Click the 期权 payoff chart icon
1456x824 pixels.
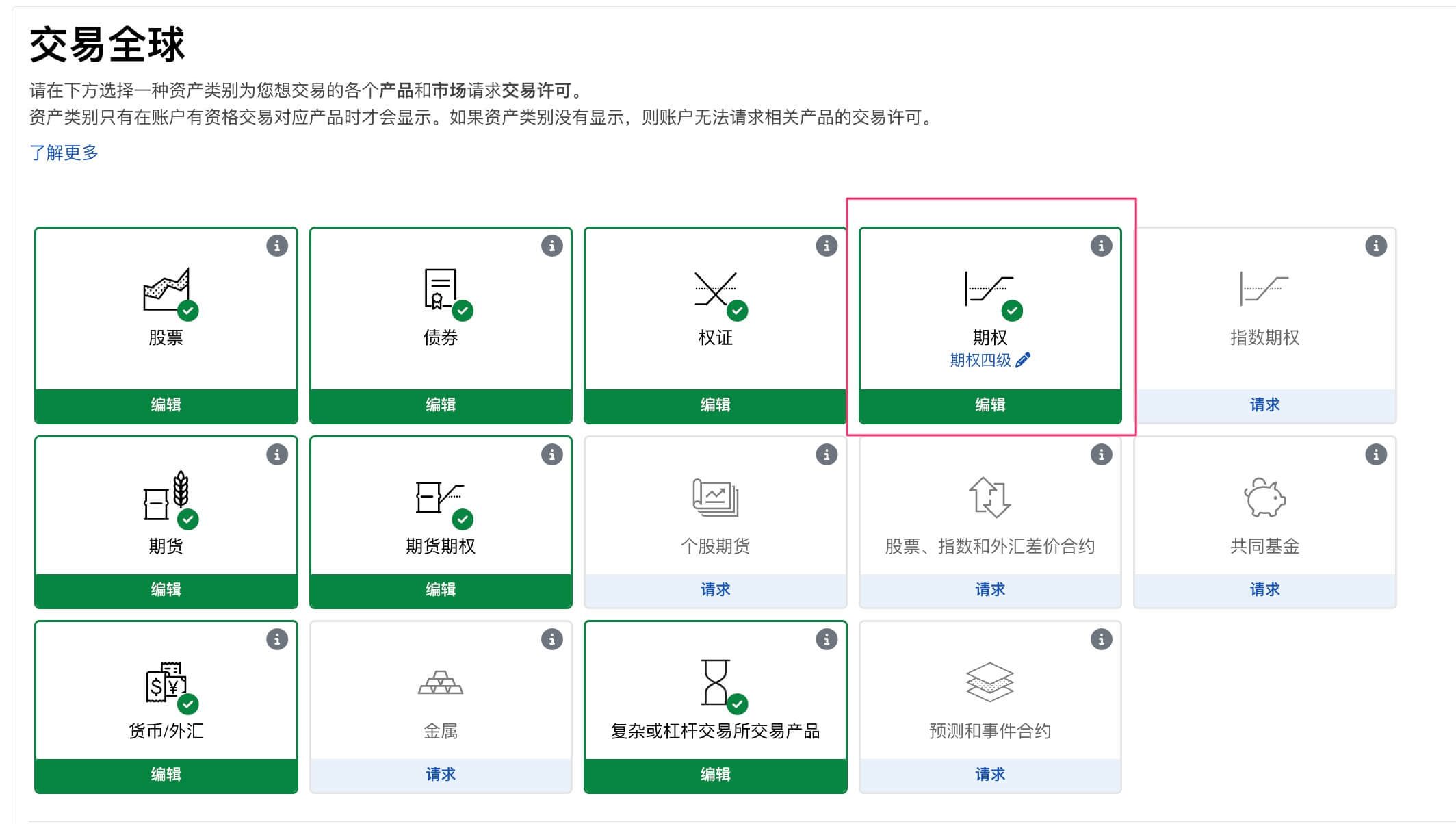click(x=989, y=289)
